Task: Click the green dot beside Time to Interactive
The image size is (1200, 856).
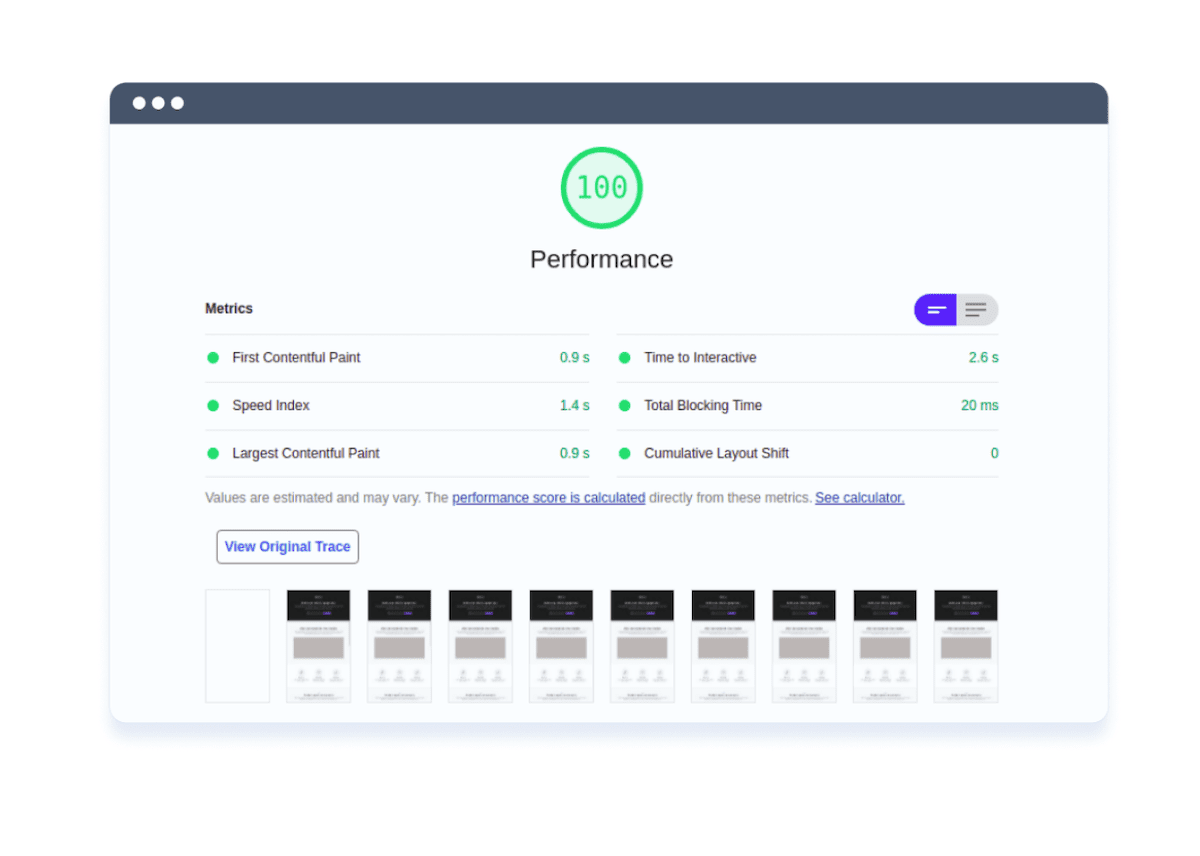Action: coord(623,357)
